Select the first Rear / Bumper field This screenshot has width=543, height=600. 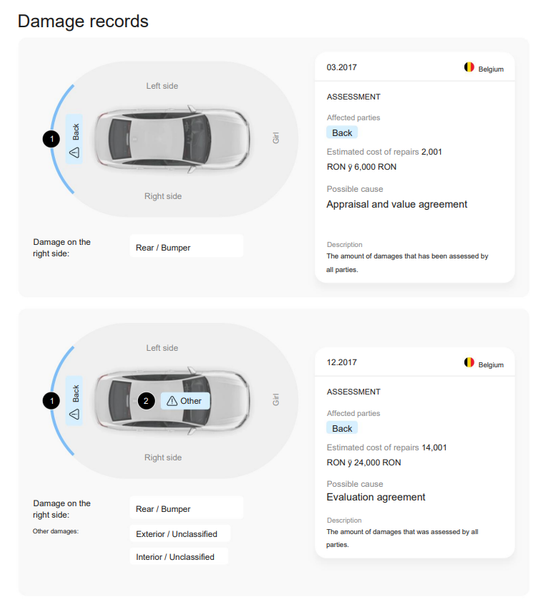(186, 247)
